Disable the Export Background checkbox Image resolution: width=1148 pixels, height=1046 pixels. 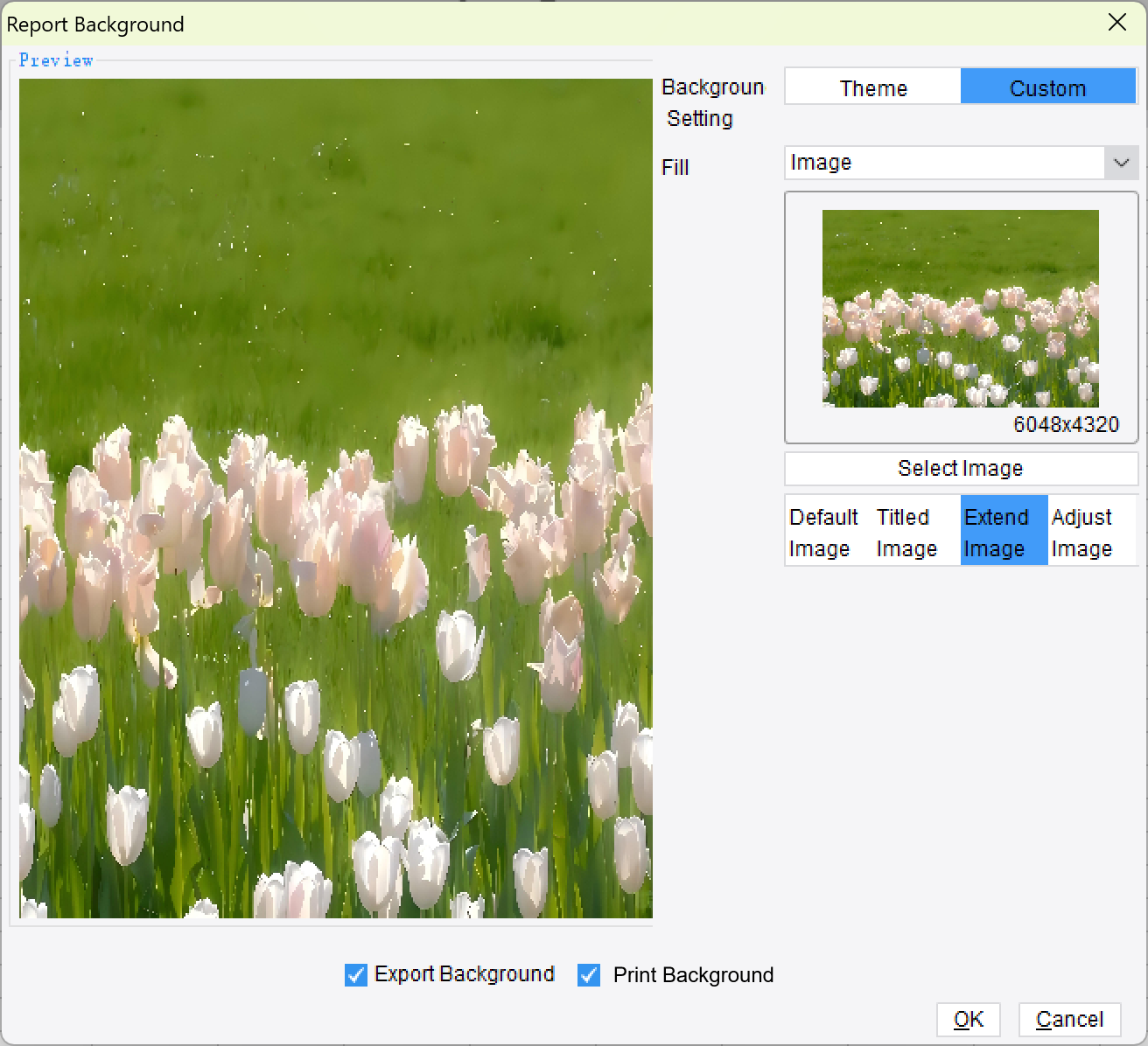point(355,974)
